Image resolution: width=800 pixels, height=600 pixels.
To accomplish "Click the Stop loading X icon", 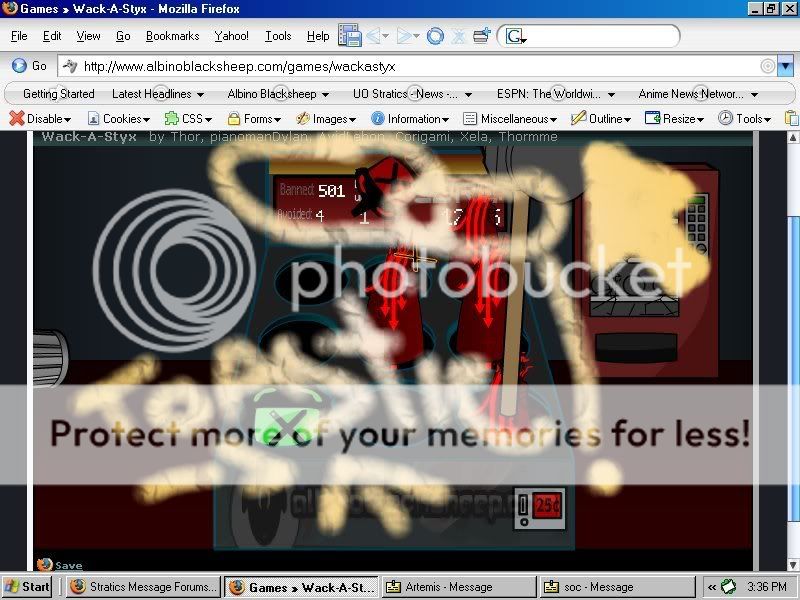I will (459, 36).
